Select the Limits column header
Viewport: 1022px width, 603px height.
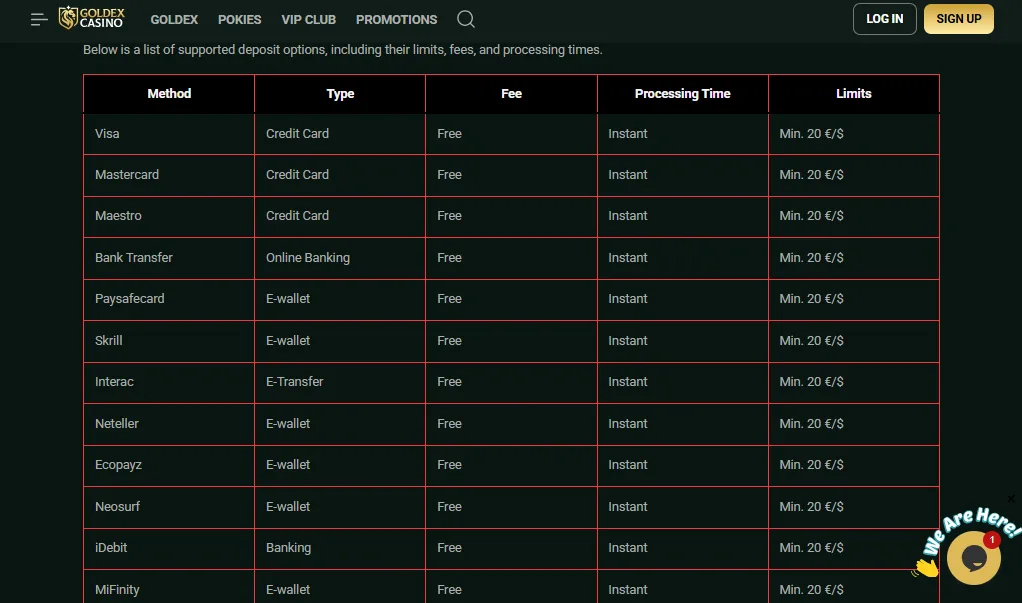point(854,94)
